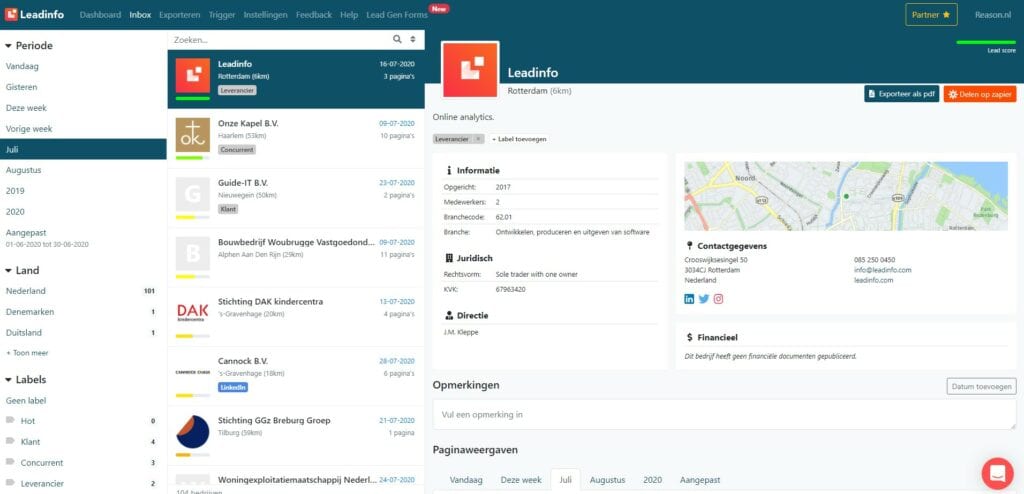
Task: Collapse the Labels section
Action: pos(26,380)
